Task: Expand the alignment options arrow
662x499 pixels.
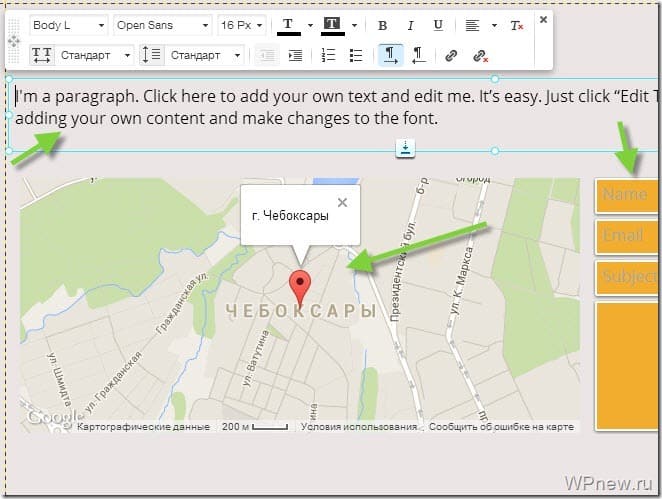Action: pyautogui.click(x=494, y=26)
